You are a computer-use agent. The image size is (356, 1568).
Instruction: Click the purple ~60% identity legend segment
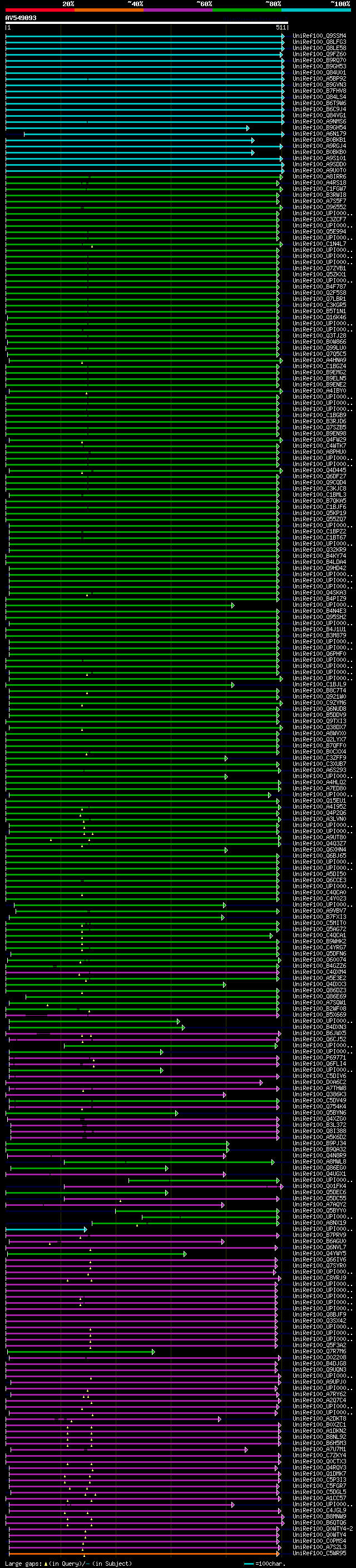tap(177, 10)
